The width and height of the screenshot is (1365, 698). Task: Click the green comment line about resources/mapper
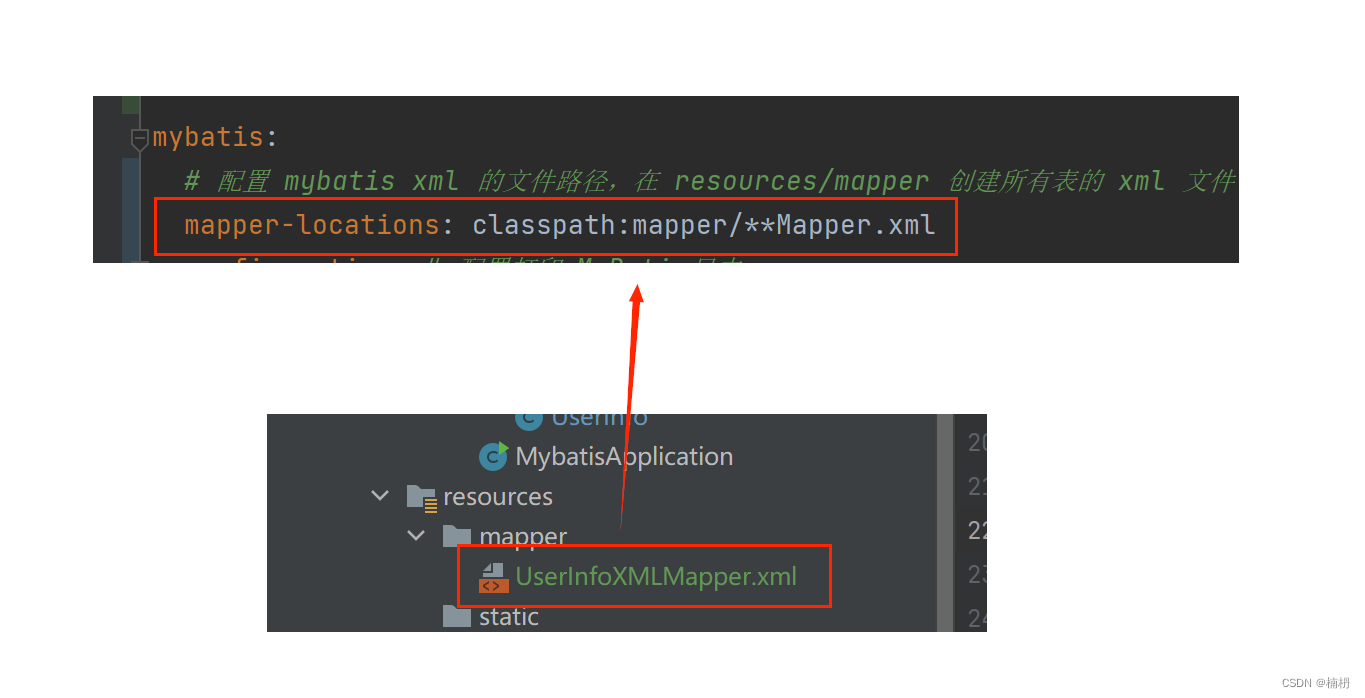710,182
